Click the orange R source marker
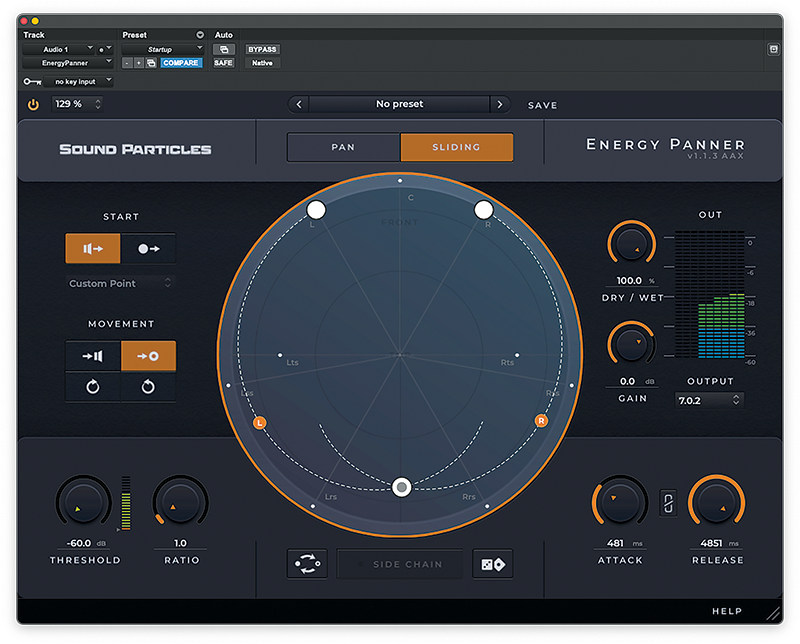This screenshot has width=800, height=644. [x=541, y=420]
